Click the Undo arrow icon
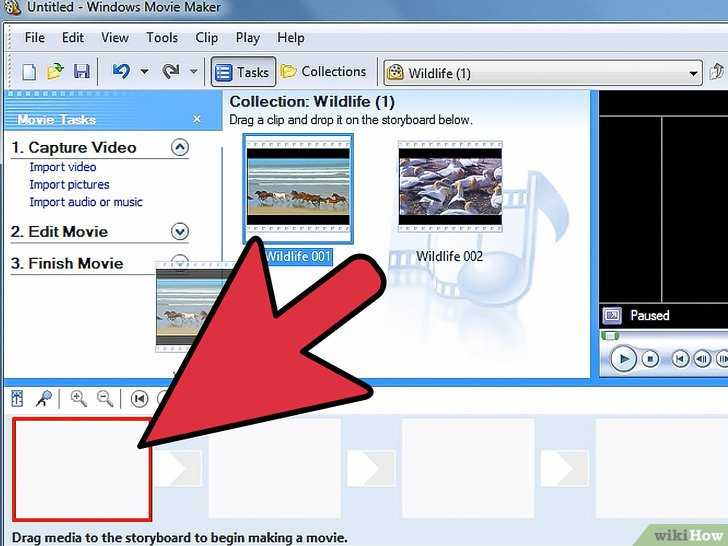Viewport: 728px width, 546px height. pyautogui.click(x=121, y=71)
